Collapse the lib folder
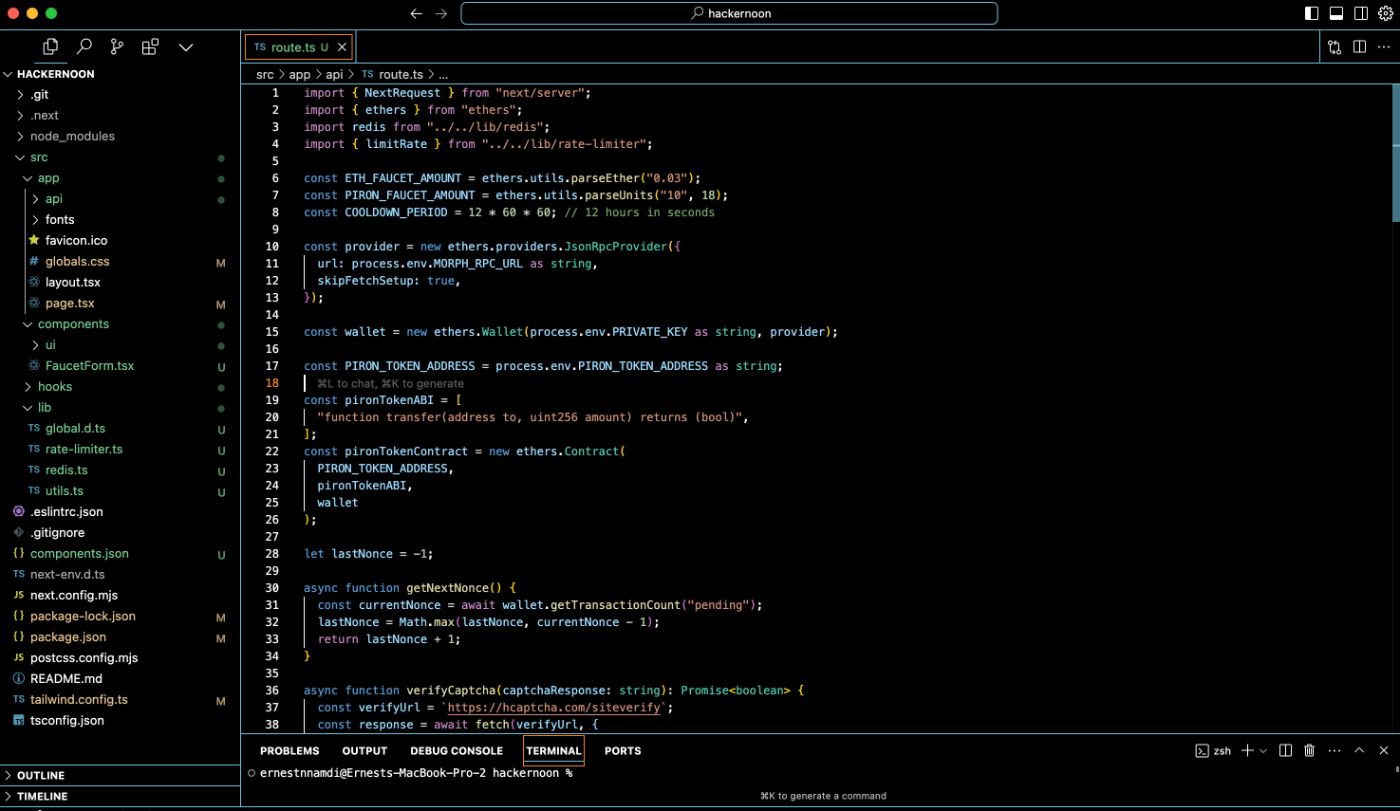Image resolution: width=1400 pixels, height=811 pixels. click(120, 407)
